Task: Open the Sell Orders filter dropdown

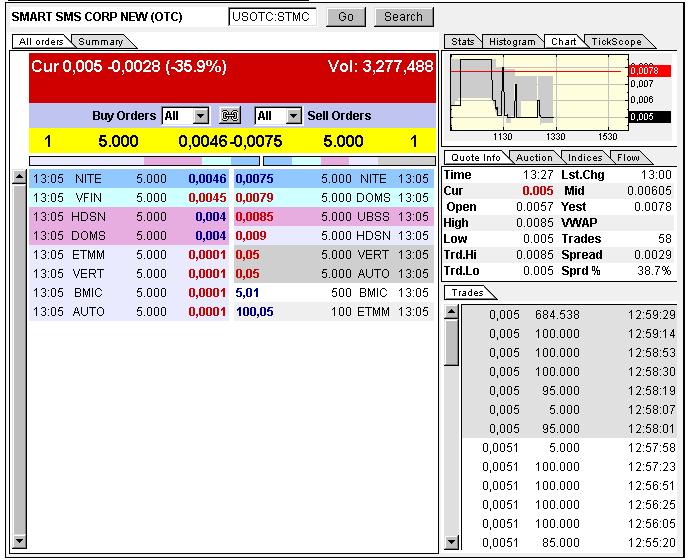Action: [292, 116]
